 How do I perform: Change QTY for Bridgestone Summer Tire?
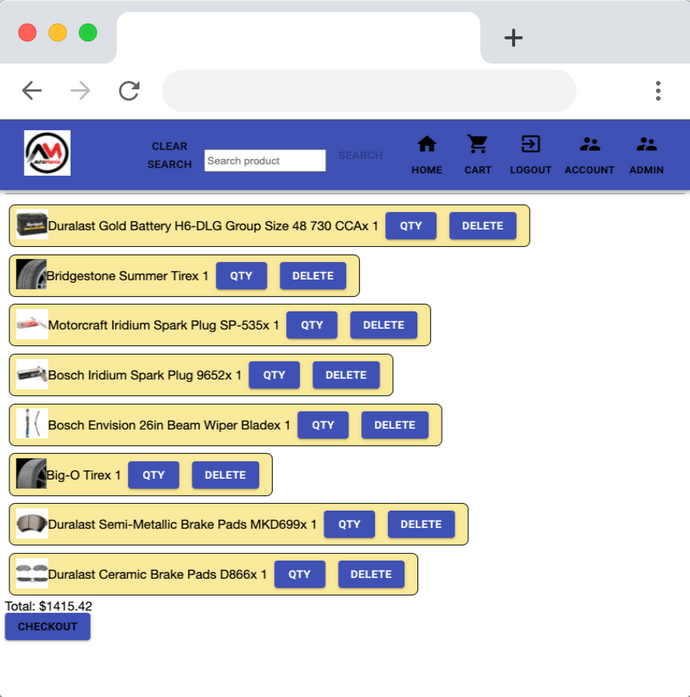pyautogui.click(x=241, y=276)
